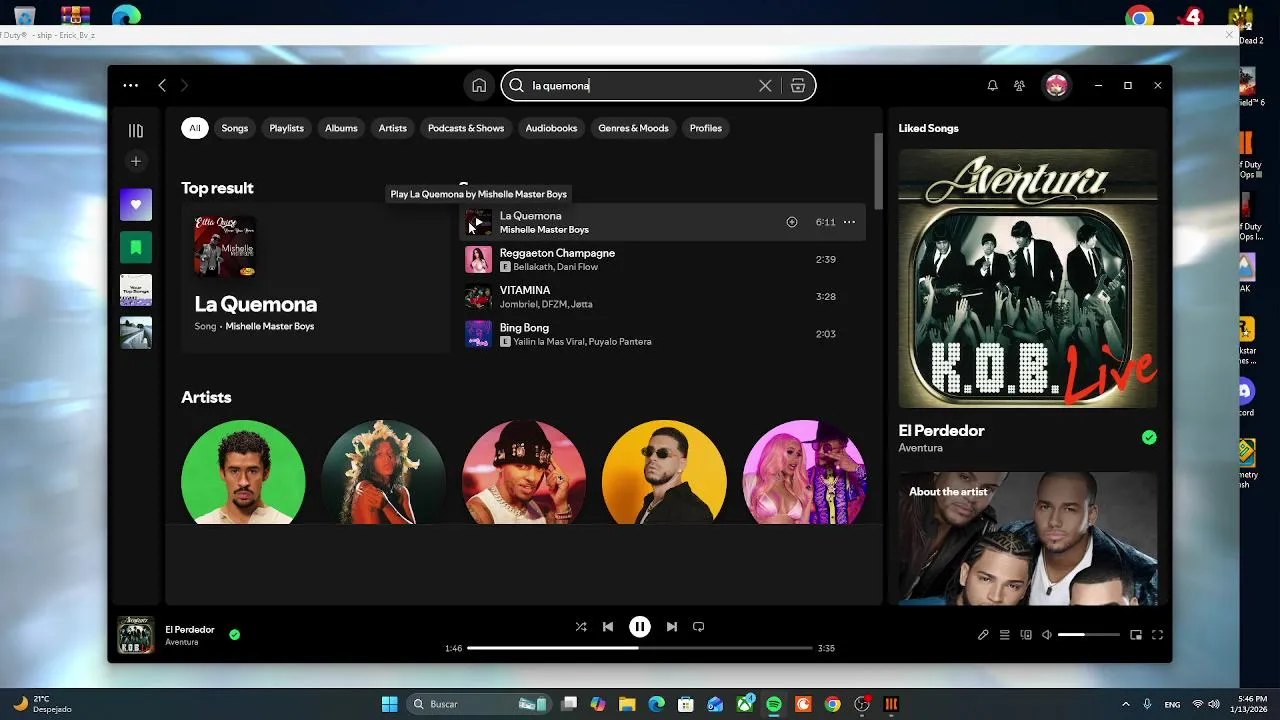Click Mishelle Master Boys link in top result

[x=270, y=326]
